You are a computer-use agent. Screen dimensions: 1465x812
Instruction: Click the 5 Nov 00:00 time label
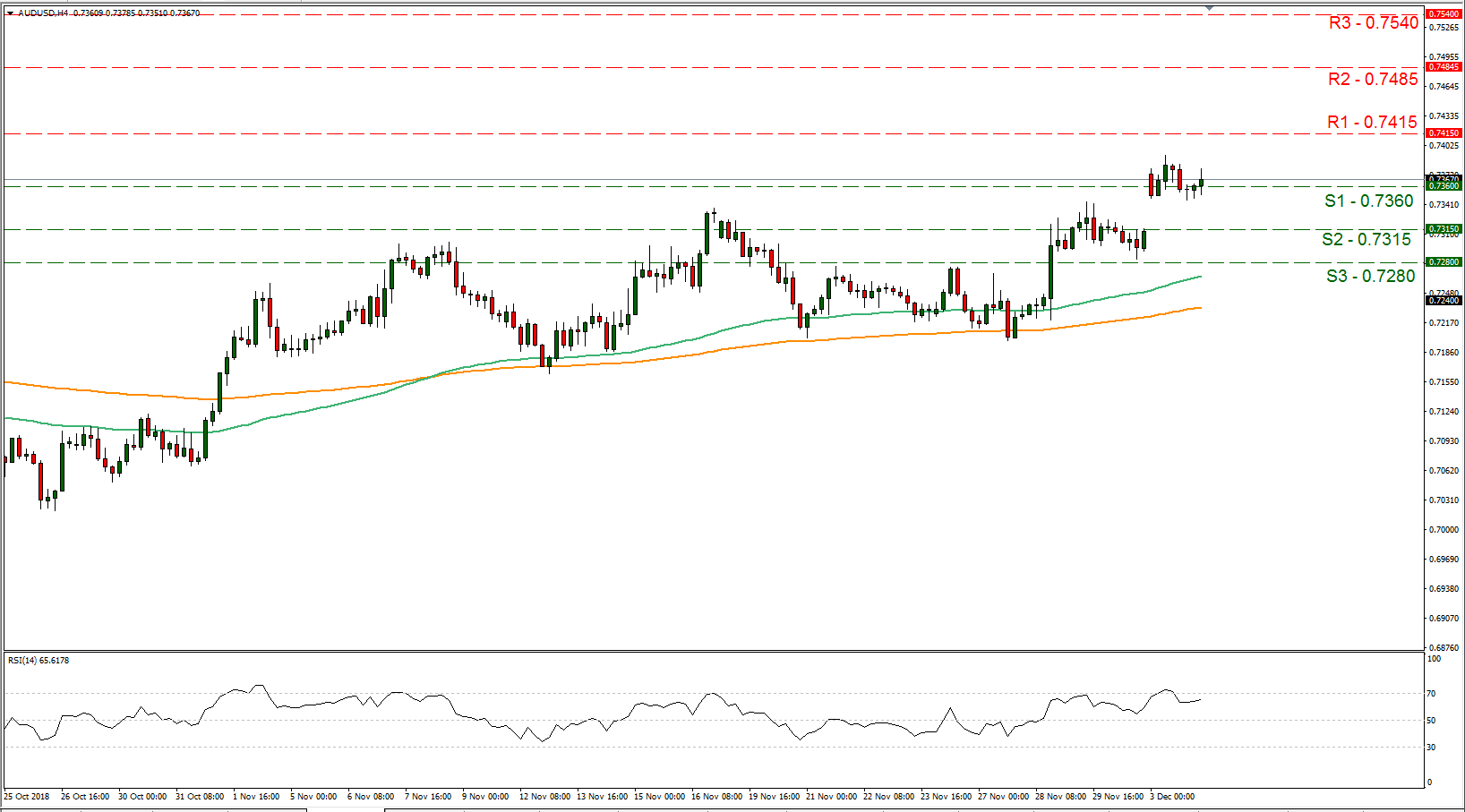(x=313, y=797)
